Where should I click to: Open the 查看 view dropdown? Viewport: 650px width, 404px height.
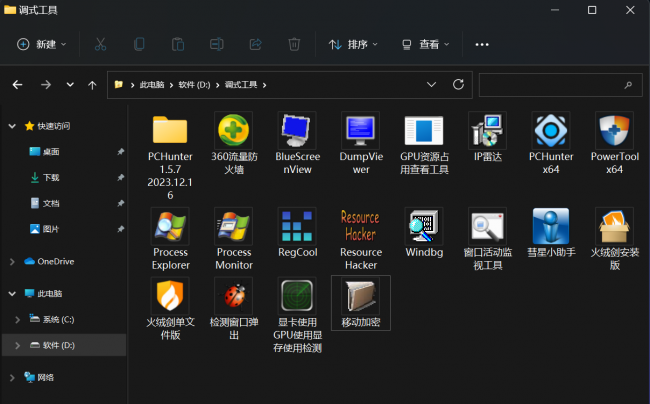click(426, 44)
